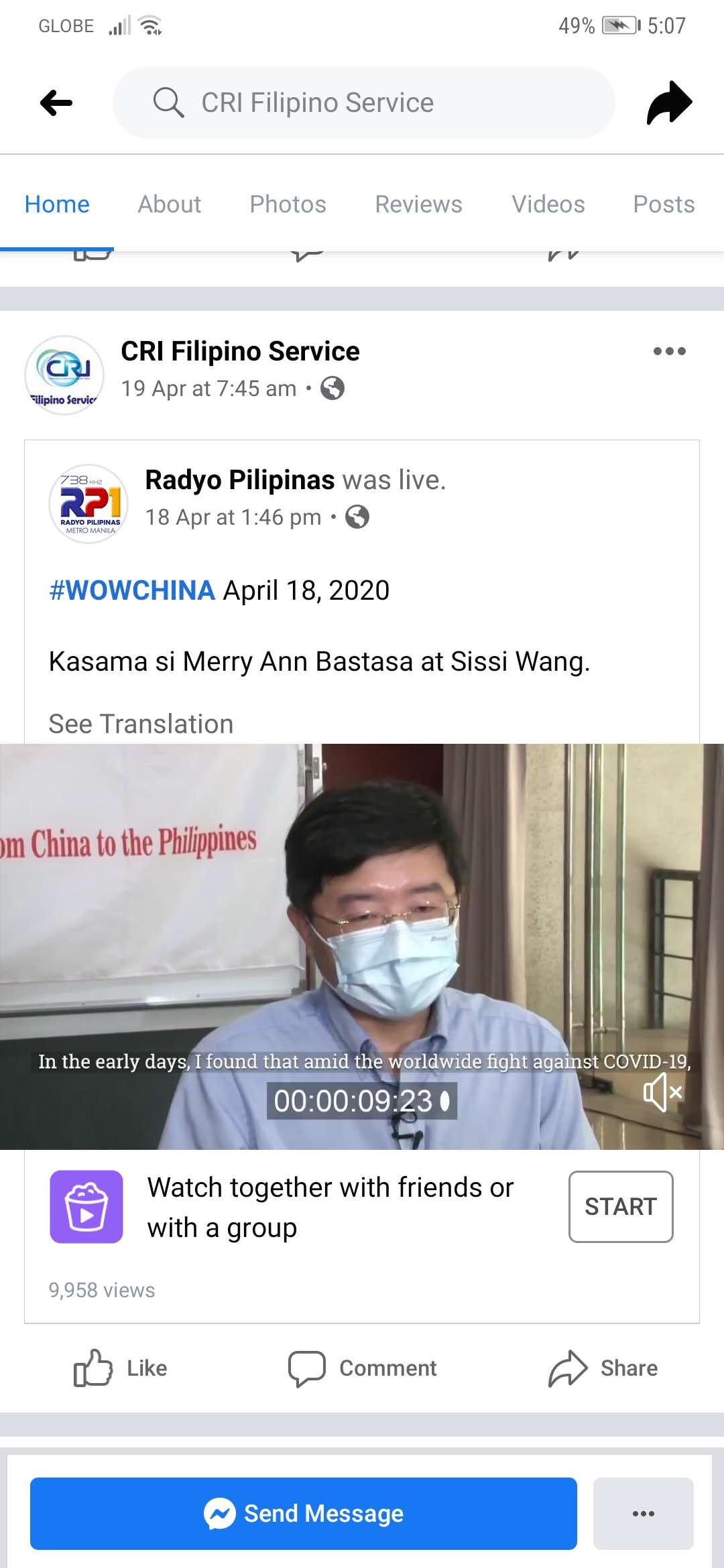This screenshot has width=724, height=1568.
Task: Tap the back arrow icon
Action: [x=56, y=103]
